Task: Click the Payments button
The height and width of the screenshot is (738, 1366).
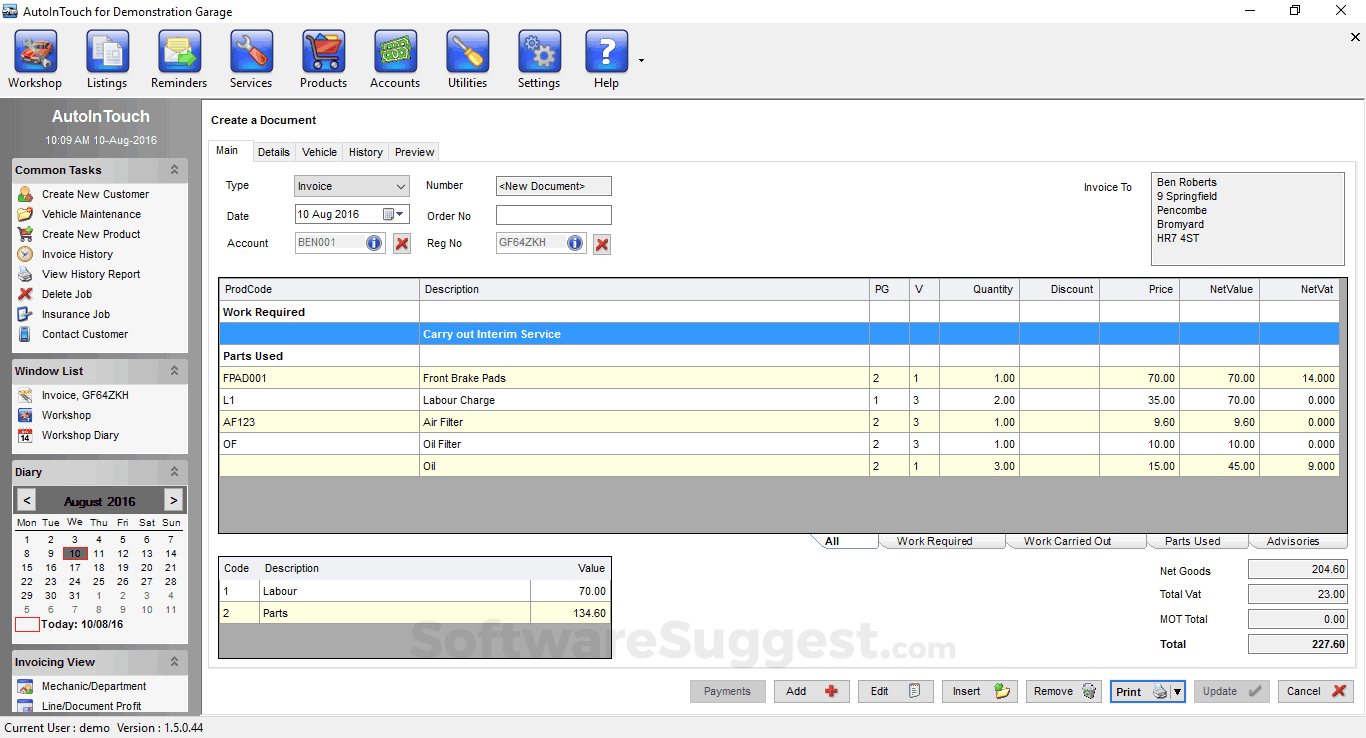Action: [727, 691]
